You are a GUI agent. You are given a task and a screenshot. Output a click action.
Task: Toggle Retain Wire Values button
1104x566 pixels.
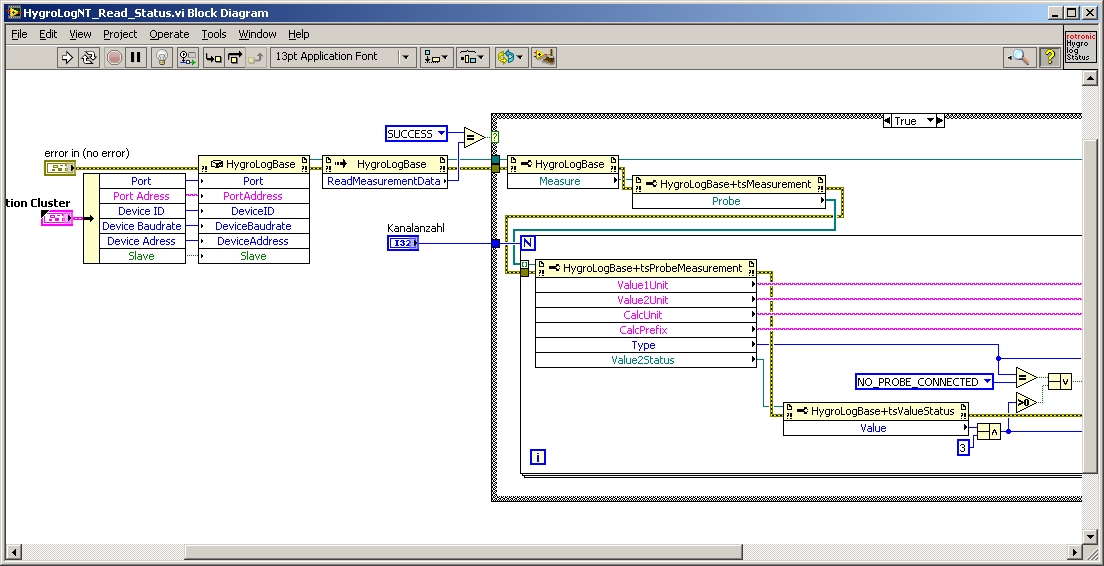tap(187, 57)
